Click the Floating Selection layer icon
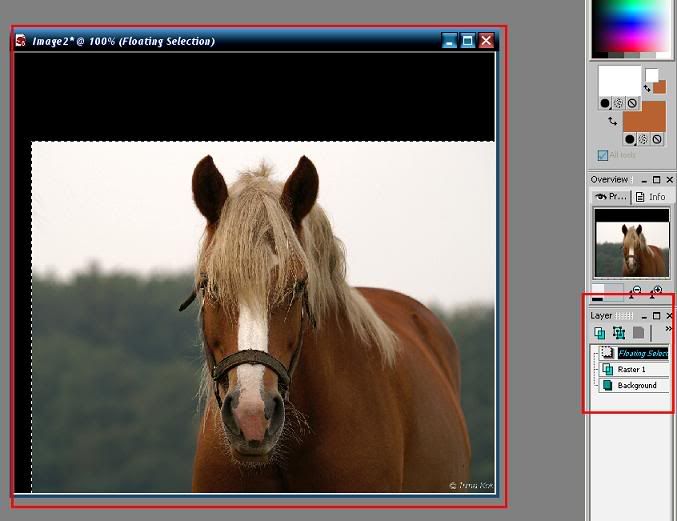Screen dimensions: 677x521 point(607,353)
